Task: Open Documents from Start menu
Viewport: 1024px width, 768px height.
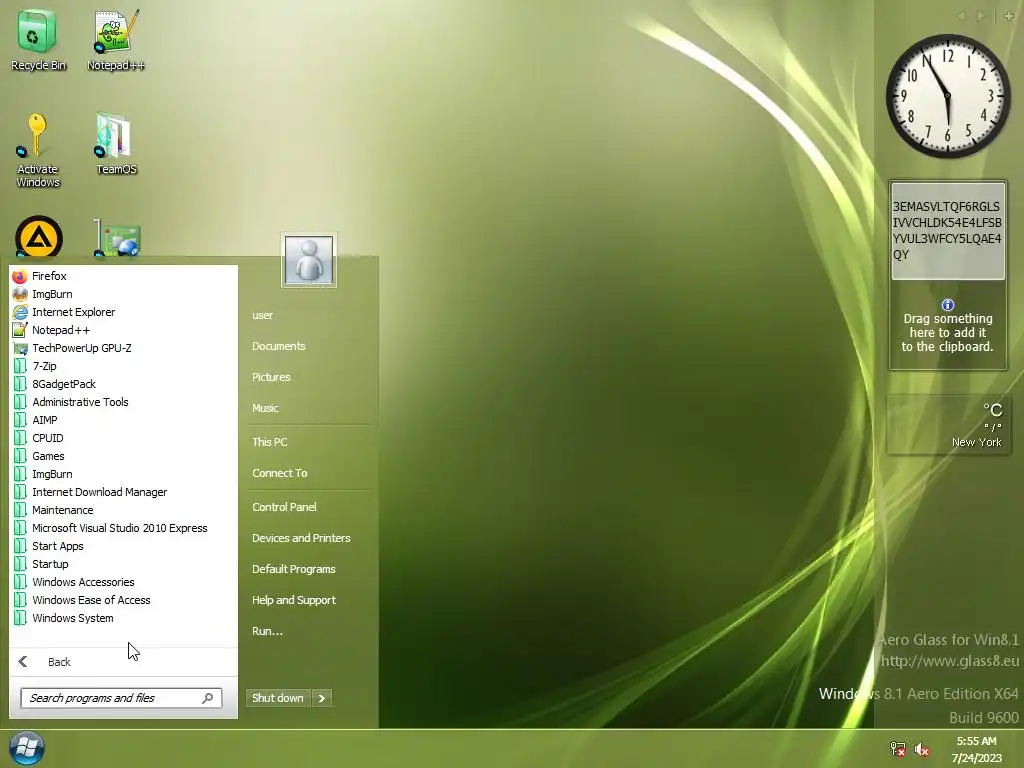Action: (279, 346)
